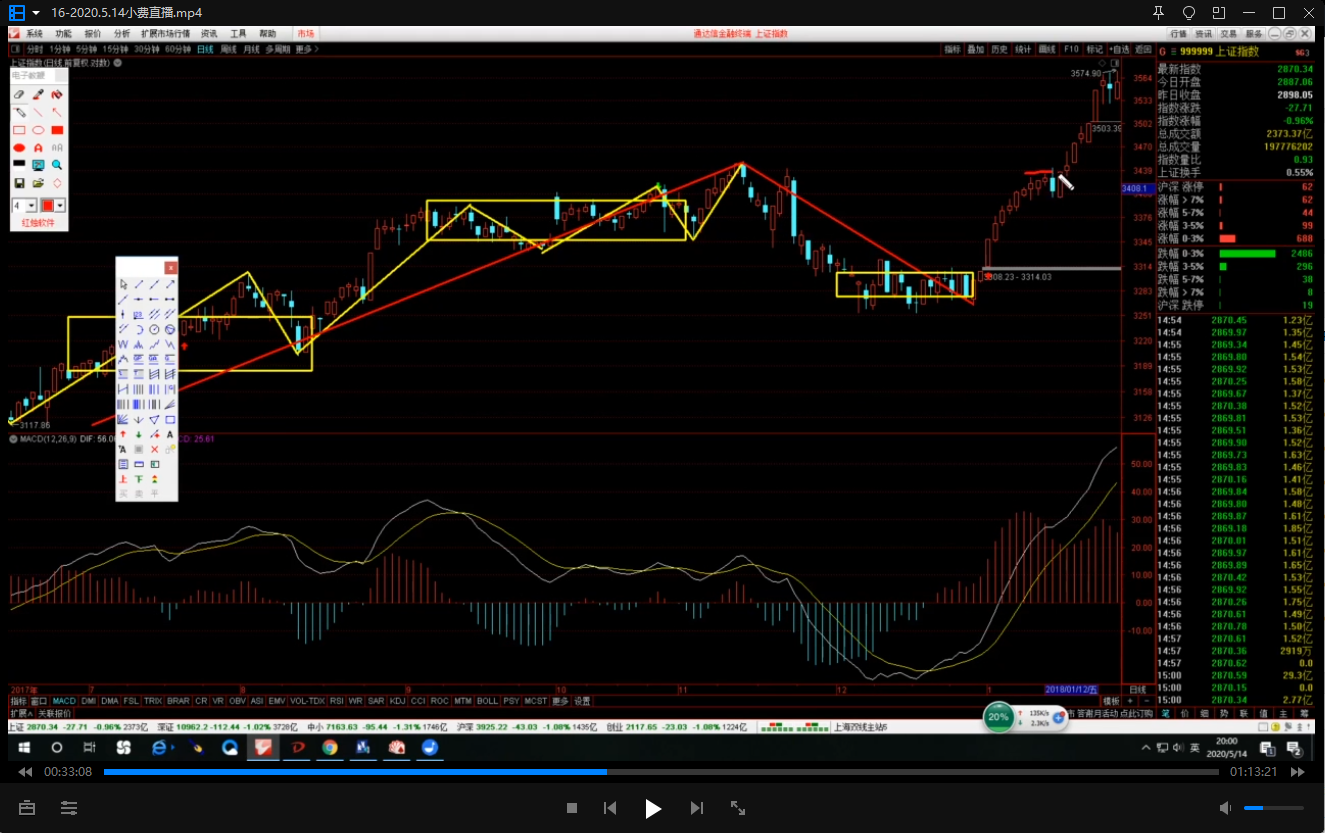Expand the 更多 periods menu
Viewport: 1325px width, 833px height.
306,49
